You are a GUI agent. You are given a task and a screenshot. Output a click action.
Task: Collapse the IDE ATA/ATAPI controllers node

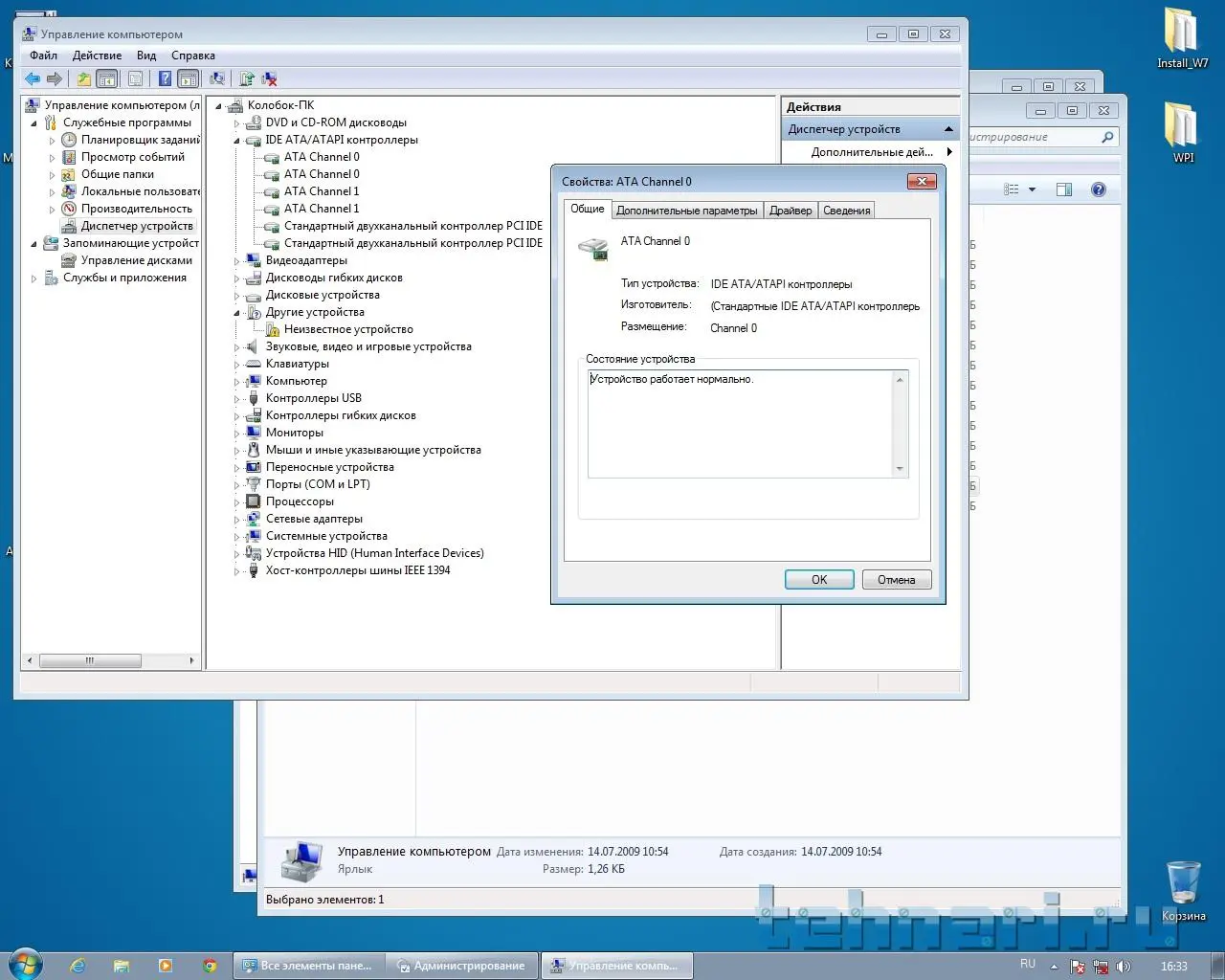237,141
